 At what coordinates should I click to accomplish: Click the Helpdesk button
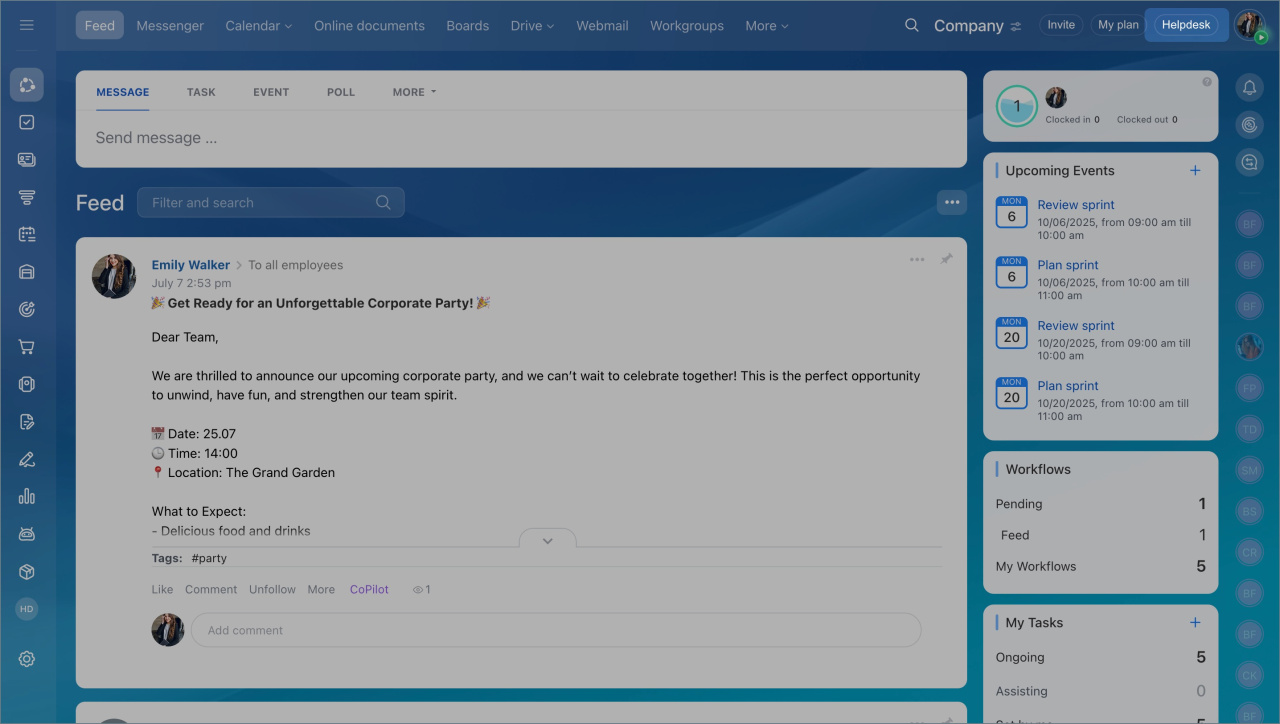point(1185,25)
